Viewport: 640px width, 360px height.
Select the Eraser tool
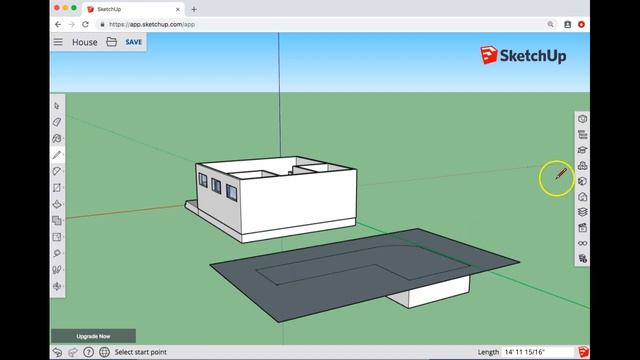coord(57,122)
